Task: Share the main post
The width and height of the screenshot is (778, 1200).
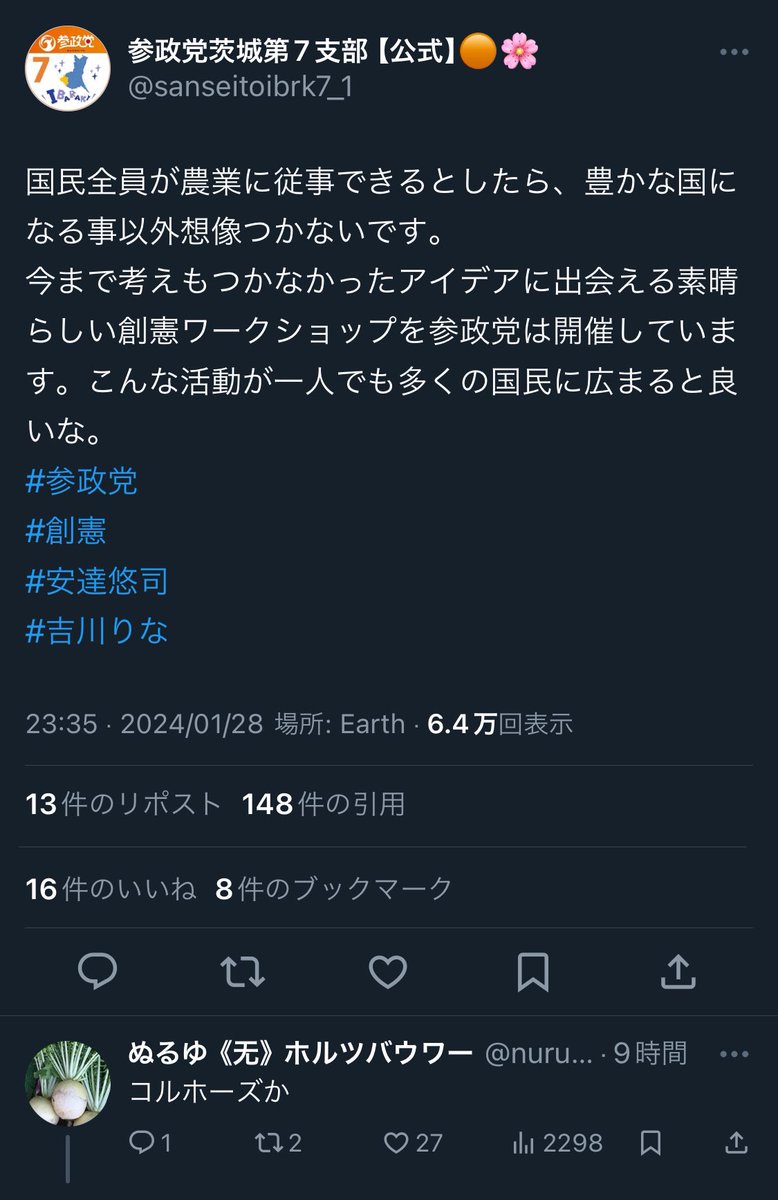Action: [678, 970]
